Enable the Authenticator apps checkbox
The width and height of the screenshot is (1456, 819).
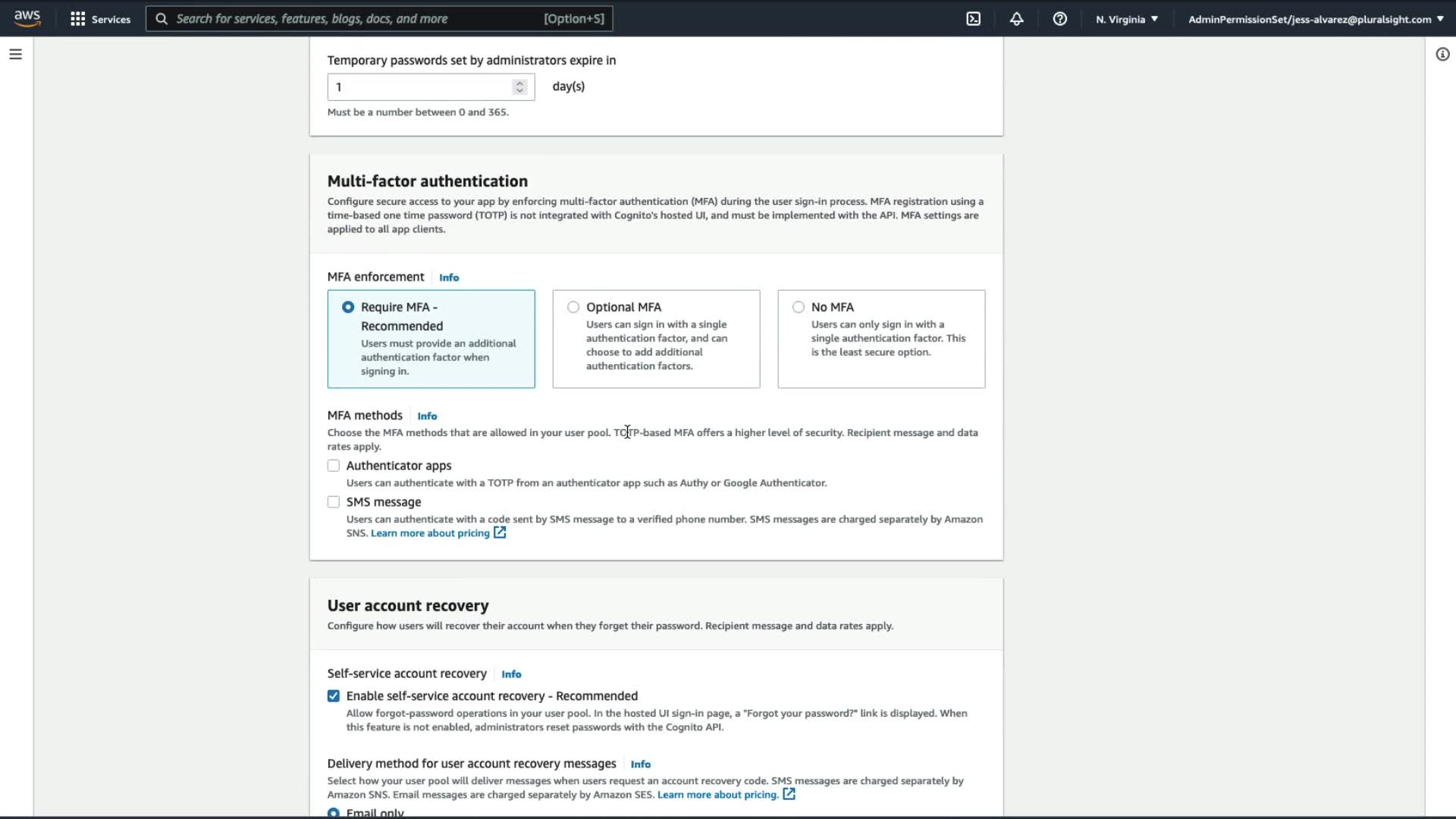click(334, 466)
